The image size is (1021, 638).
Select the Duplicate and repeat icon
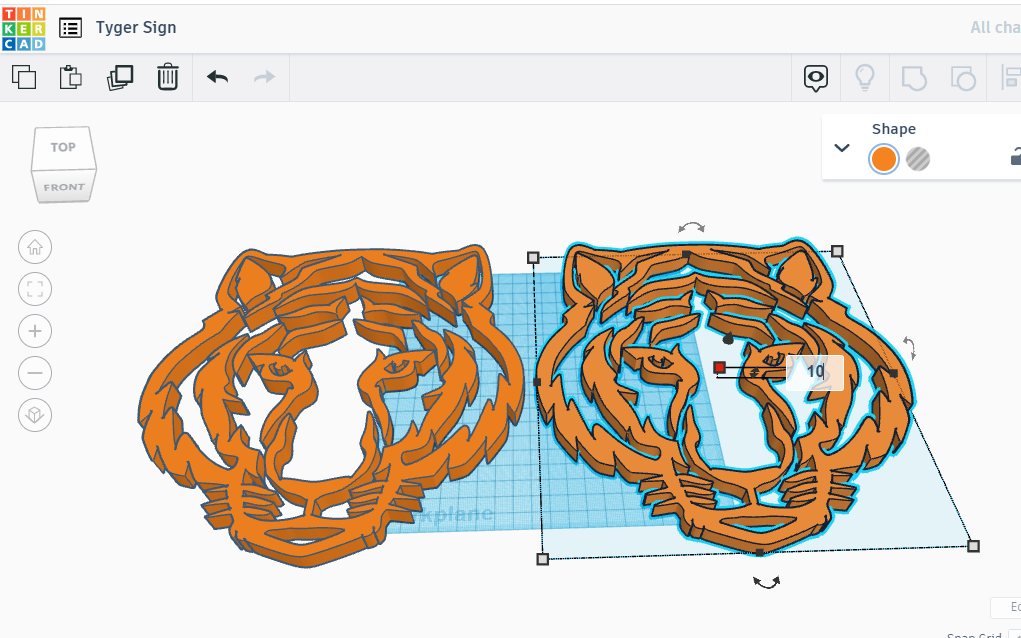[120, 77]
